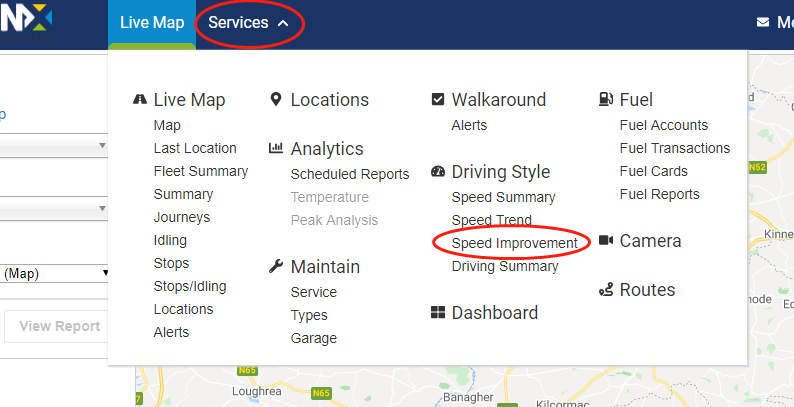
Task: Click the Camera video icon
Action: [x=606, y=240]
